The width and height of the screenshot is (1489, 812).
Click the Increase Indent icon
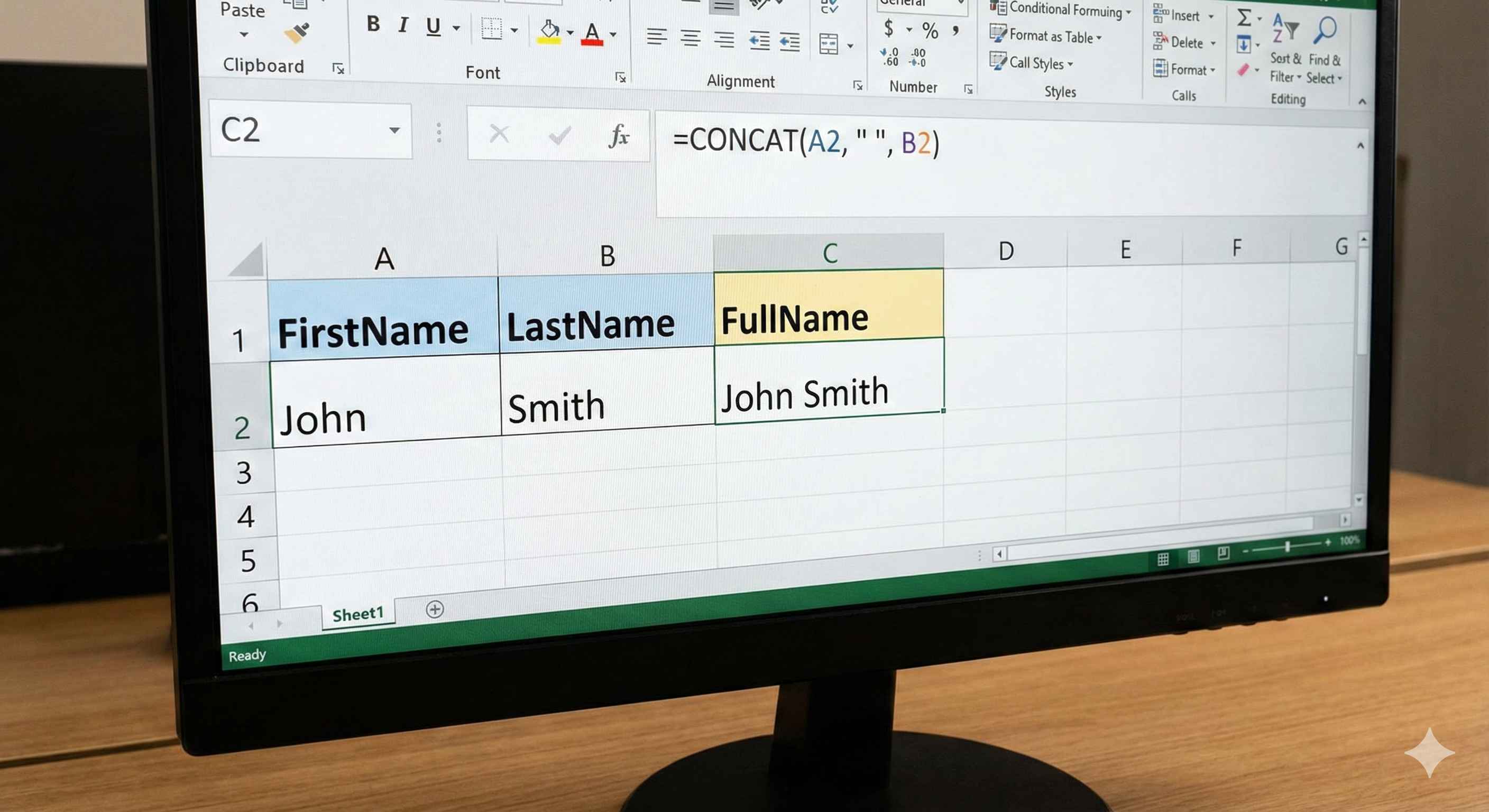coord(789,42)
